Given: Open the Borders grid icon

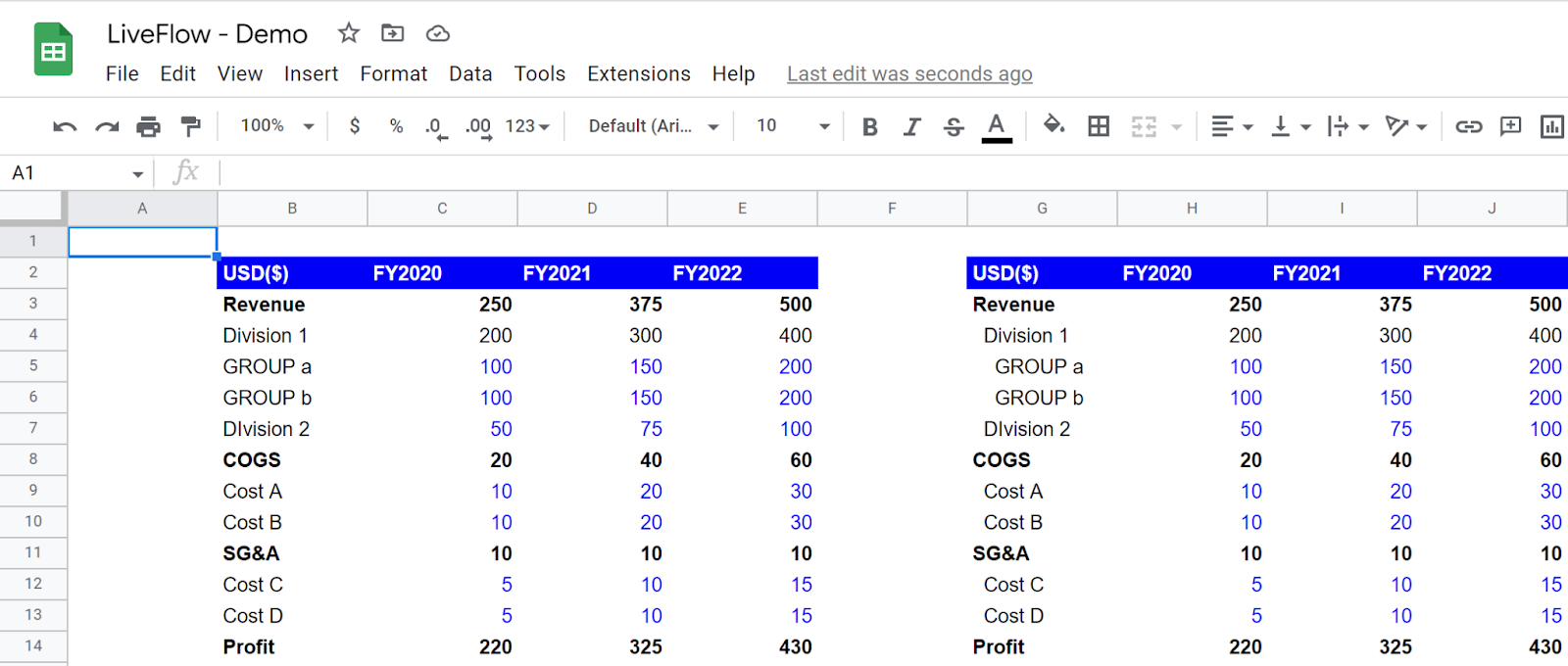Looking at the screenshot, I should pos(1099,126).
